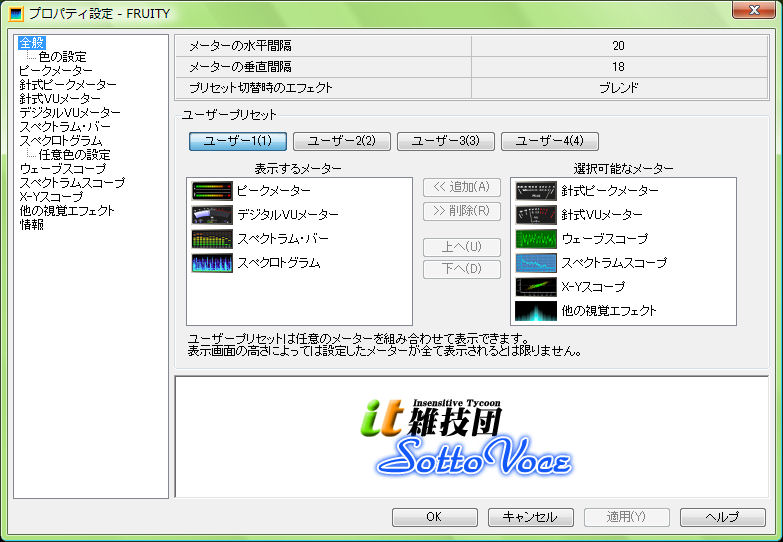This screenshot has height=542, width=783.
Task: Switch to ユーザー3(3) preset
Action: point(446,141)
